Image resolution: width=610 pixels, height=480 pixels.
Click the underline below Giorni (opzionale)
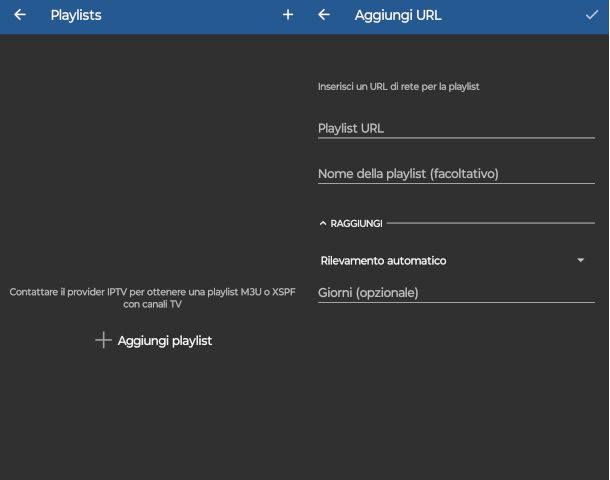(456, 302)
